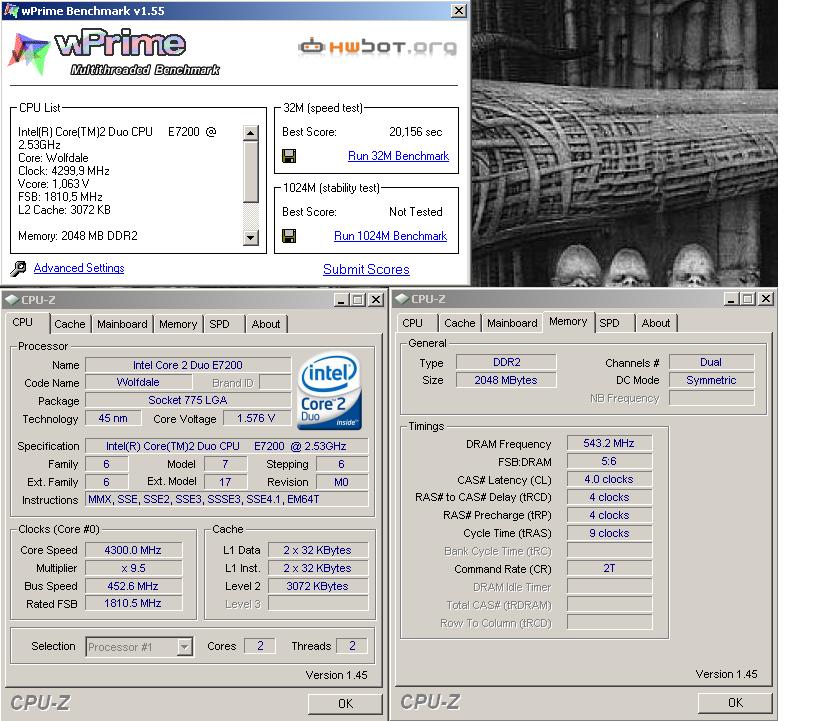Click Level 2 cache value 3072 KBytes
This screenshot has height=721, width=840.
point(318,586)
